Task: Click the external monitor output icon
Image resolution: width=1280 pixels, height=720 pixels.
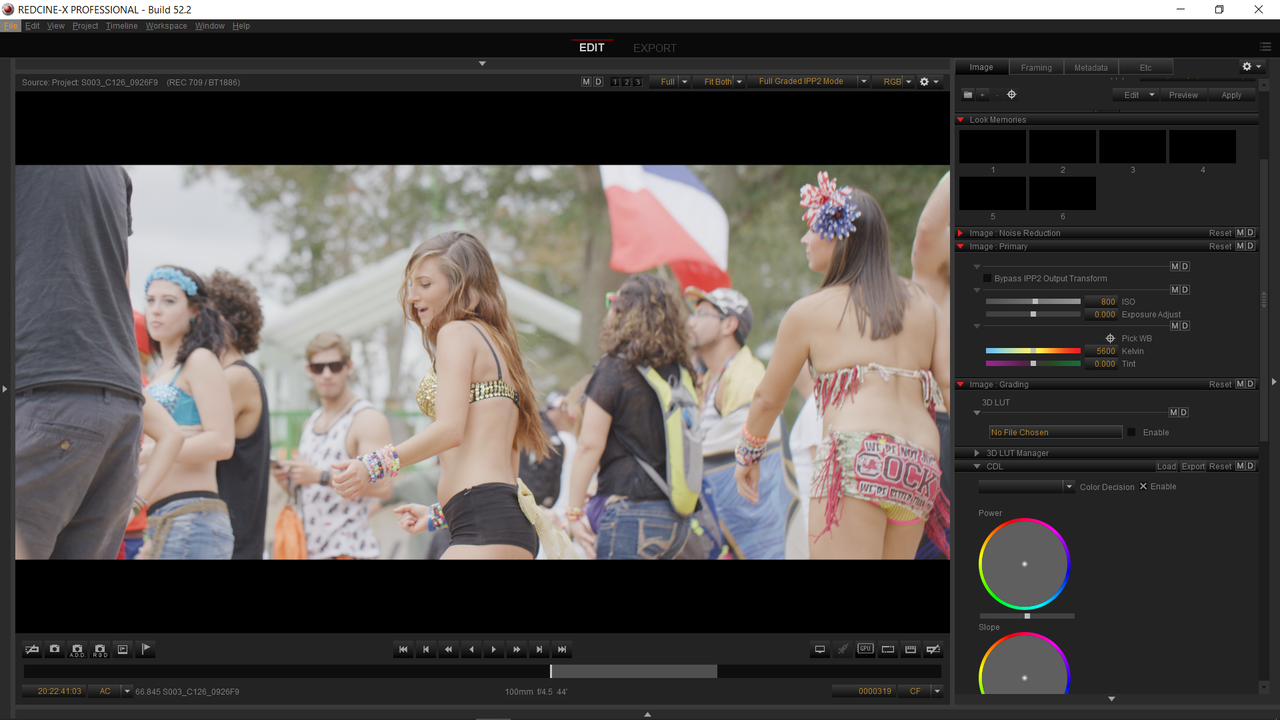Action: click(820, 649)
